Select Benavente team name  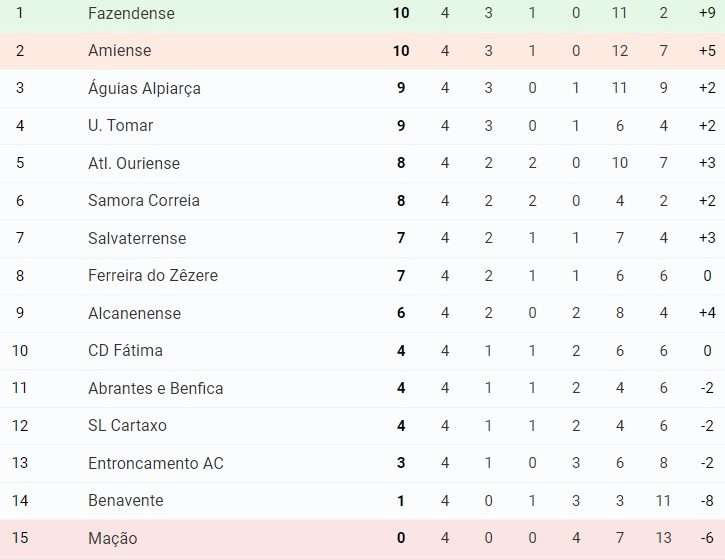coord(126,500)
